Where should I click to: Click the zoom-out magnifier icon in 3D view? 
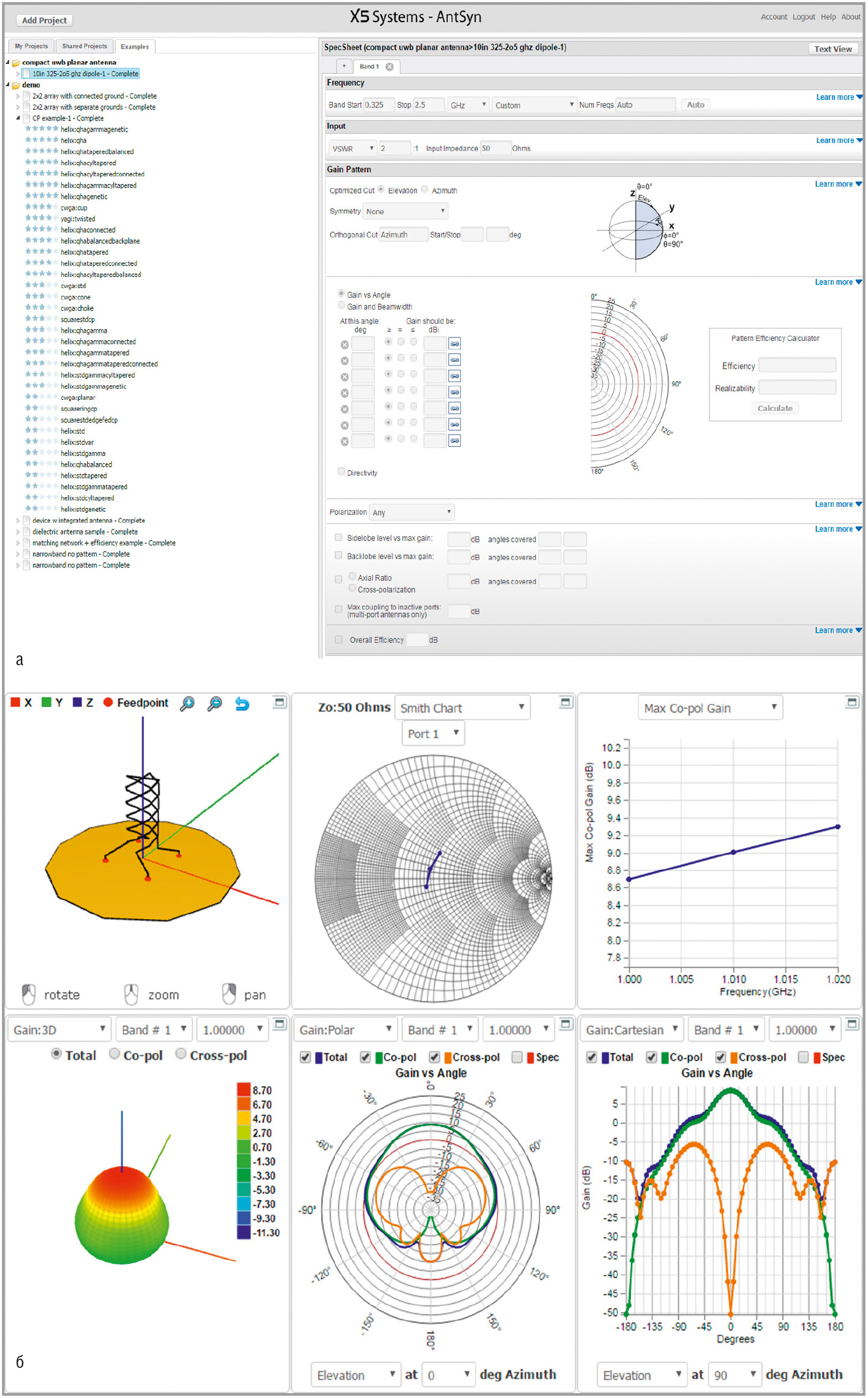pos(214,704)
